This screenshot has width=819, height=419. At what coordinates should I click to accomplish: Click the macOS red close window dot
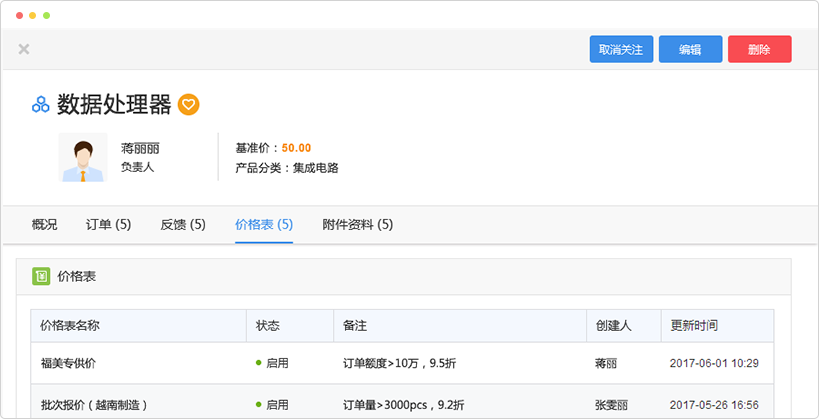(x=18, y=16)
